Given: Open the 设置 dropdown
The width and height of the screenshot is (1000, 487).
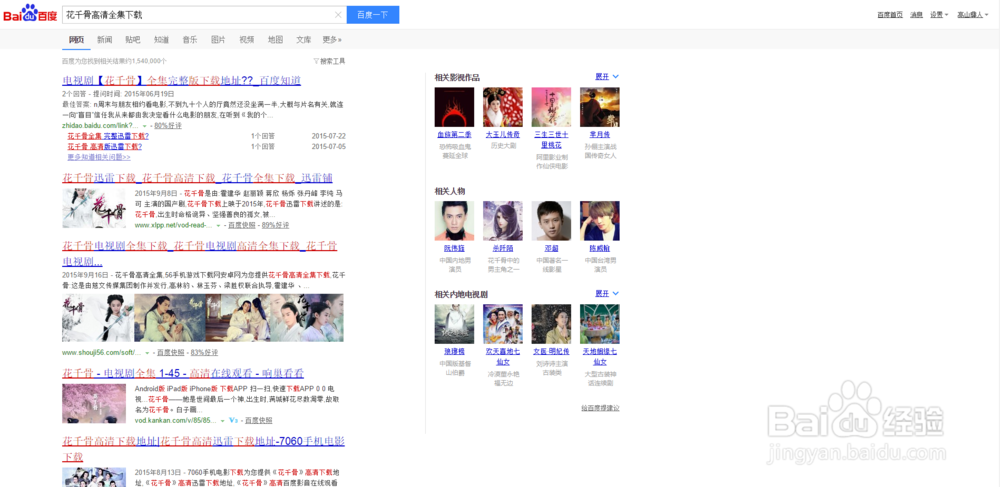Looking at the screenshot, I should (x=939, y=15).
